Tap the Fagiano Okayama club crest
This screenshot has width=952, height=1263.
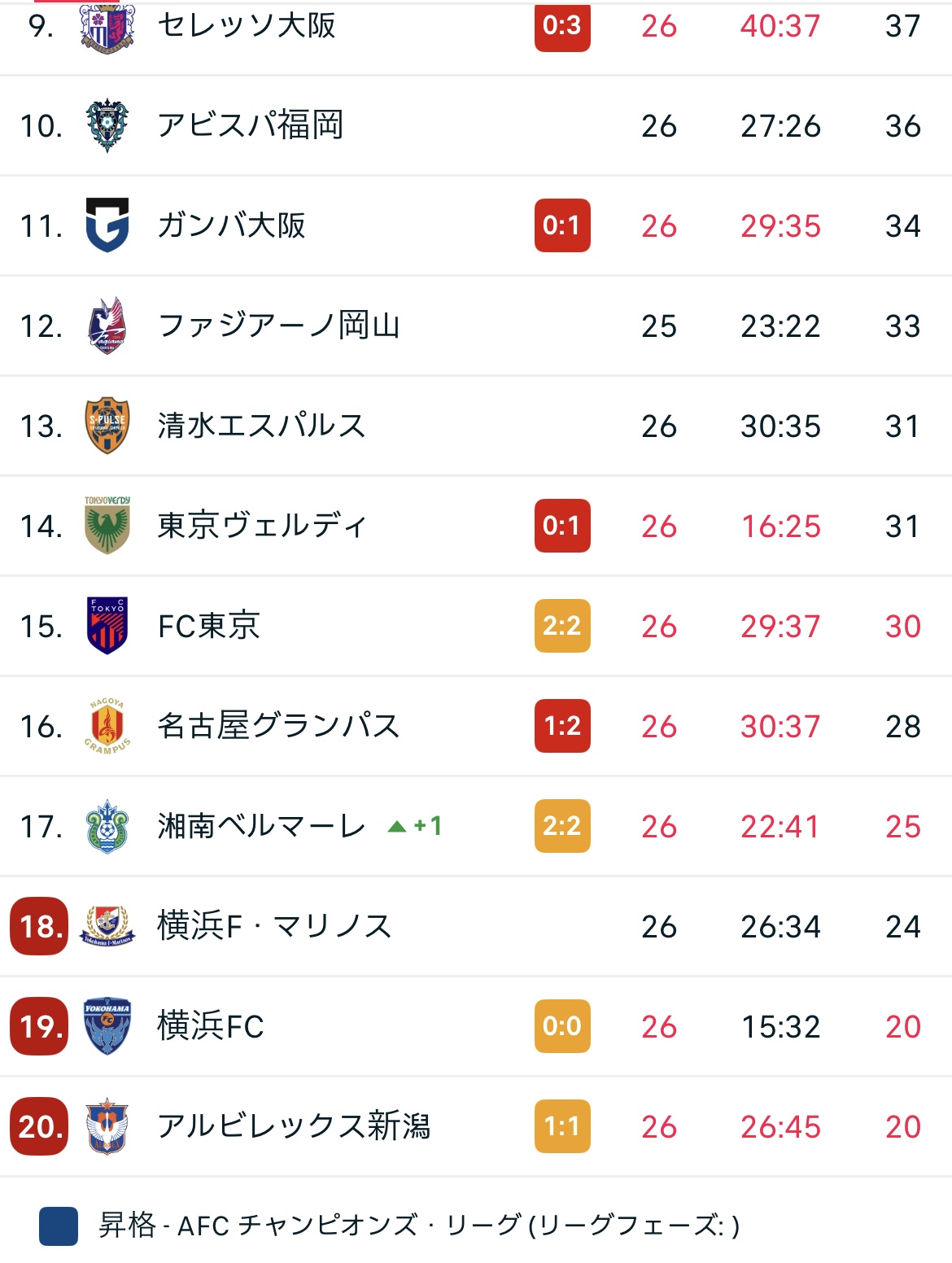tap(107, 326)
